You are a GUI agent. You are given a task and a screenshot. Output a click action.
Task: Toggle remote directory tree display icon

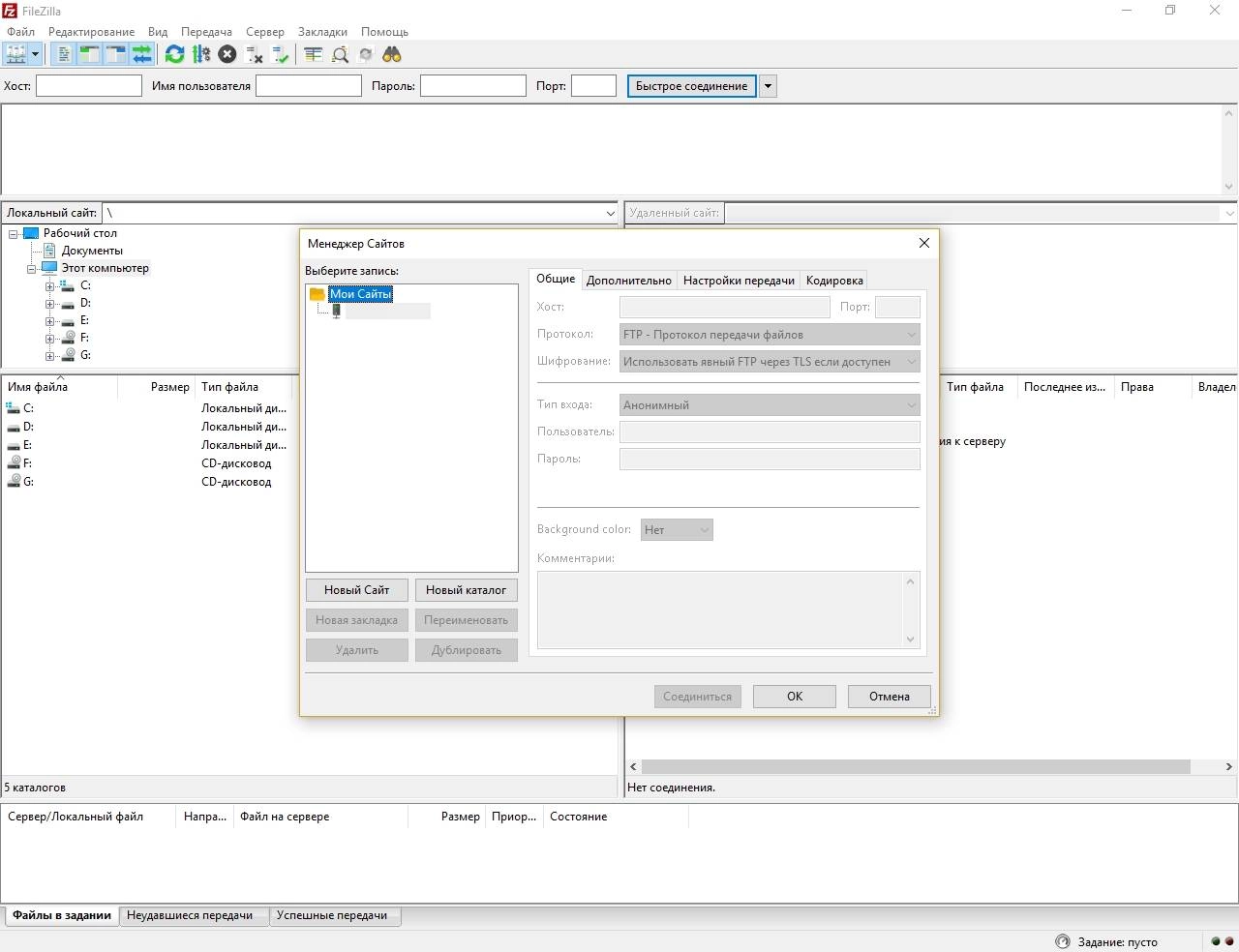(x=115, y=54)
